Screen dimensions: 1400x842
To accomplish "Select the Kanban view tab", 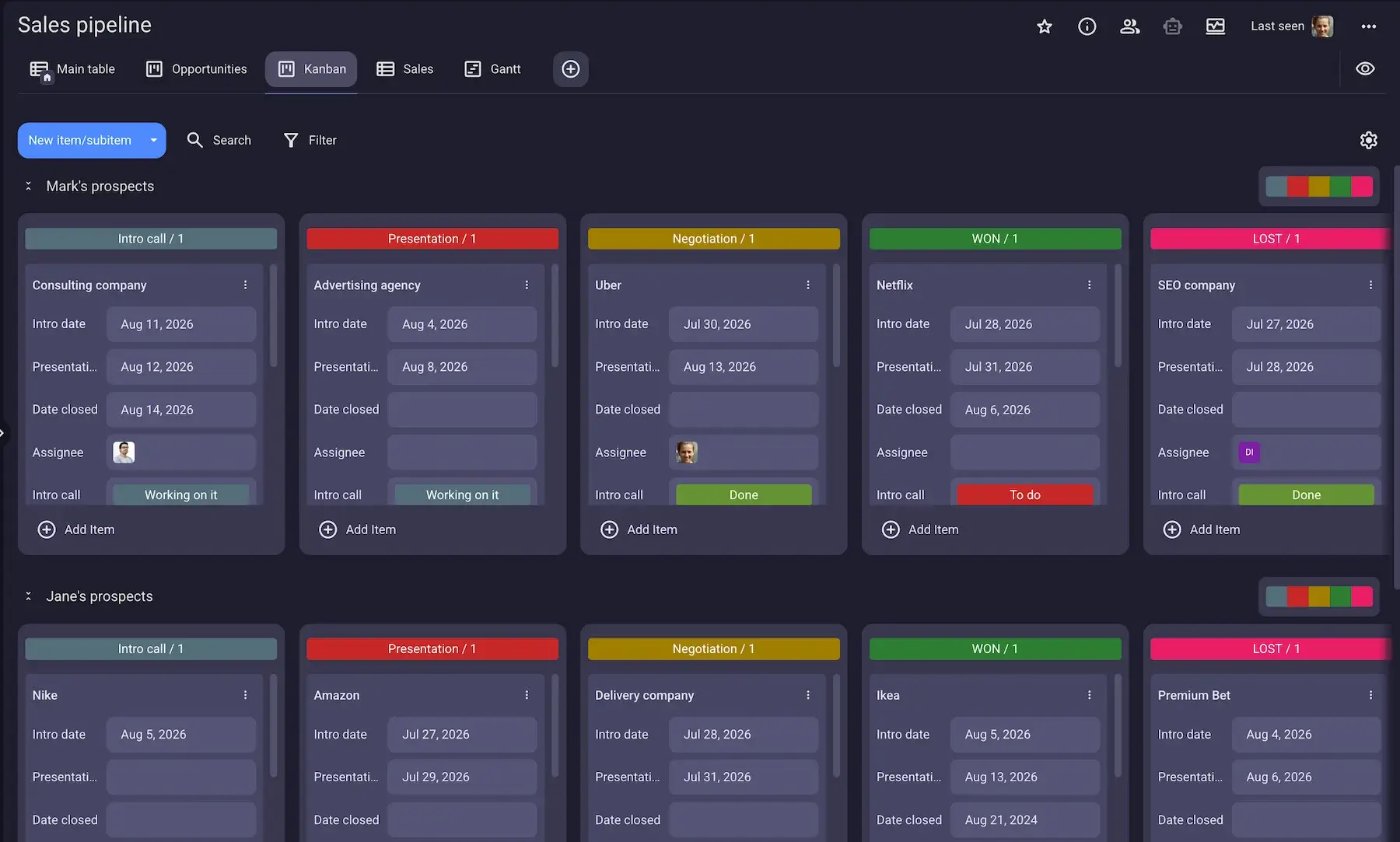I will [311, 69].
